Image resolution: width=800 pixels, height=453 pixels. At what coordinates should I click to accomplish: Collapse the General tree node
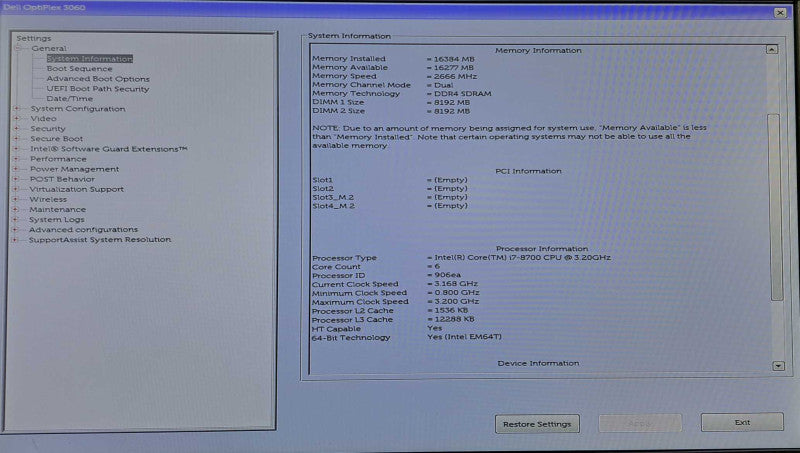tap(19, 48)
